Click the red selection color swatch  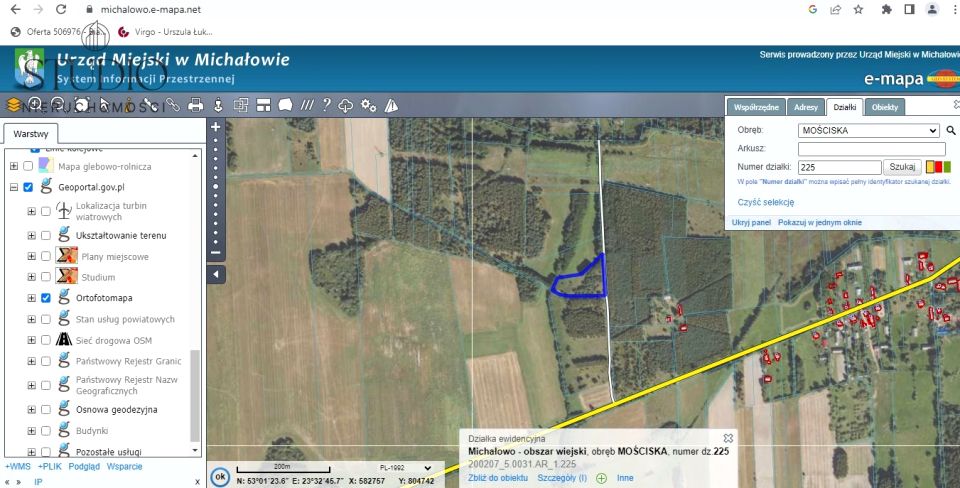click(938, 167)
